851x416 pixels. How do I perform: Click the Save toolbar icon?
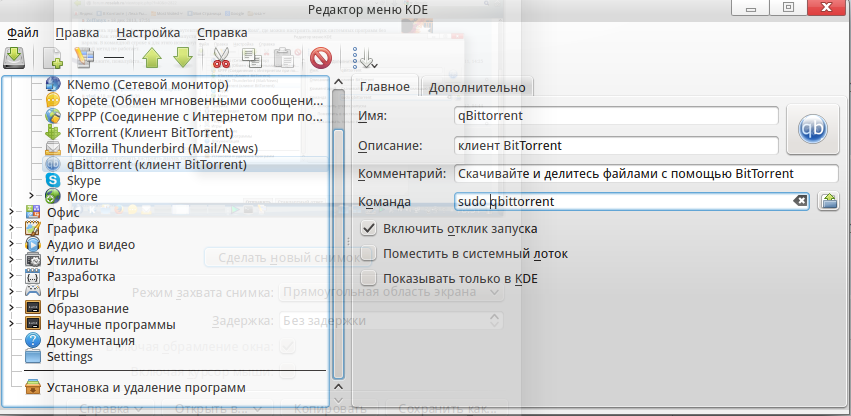[x=14, y=57]
